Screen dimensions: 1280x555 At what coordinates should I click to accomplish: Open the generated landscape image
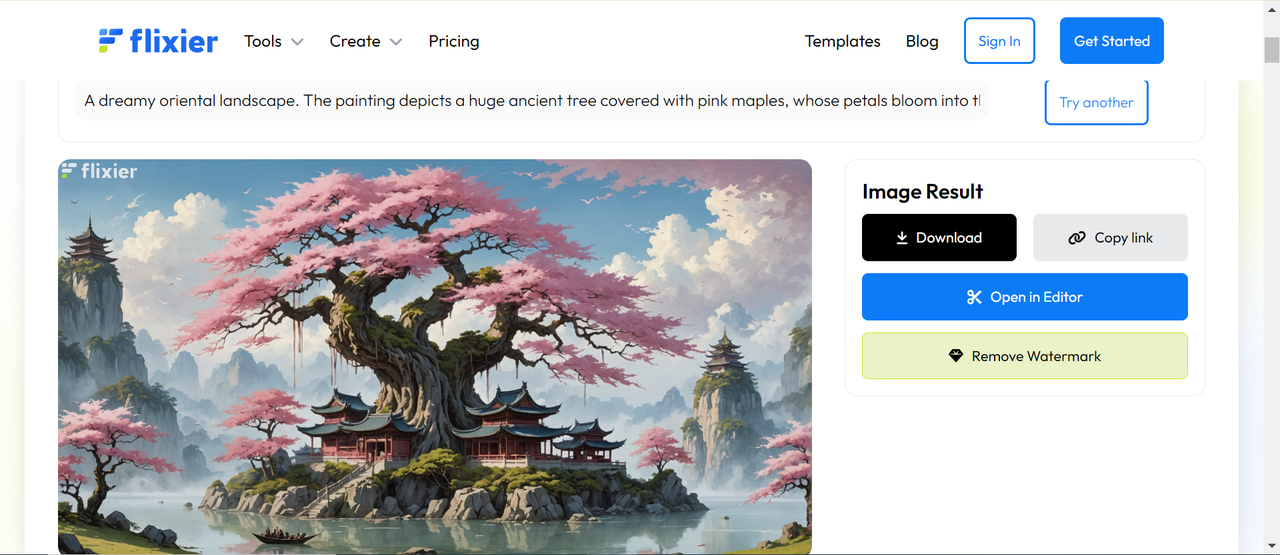pyautogui.click(x=435, y=357)
